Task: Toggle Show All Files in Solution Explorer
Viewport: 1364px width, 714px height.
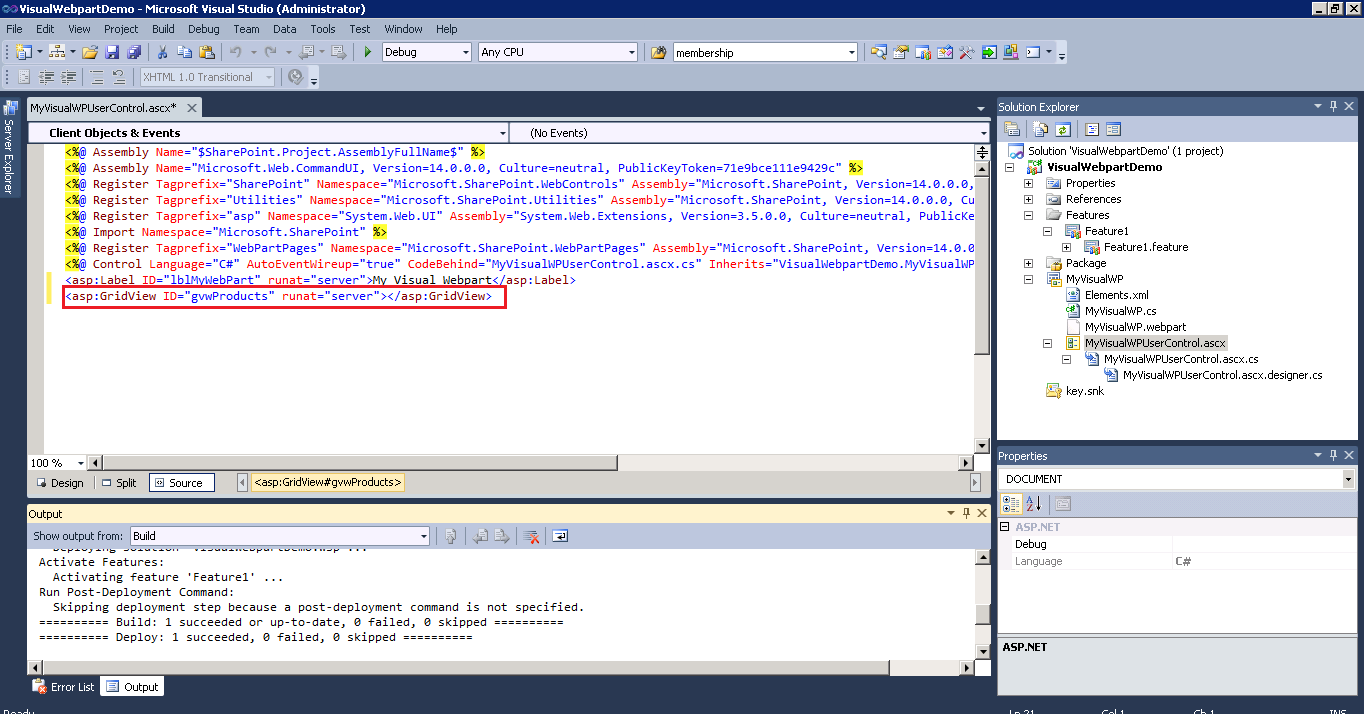Action: coord(1040,128)
